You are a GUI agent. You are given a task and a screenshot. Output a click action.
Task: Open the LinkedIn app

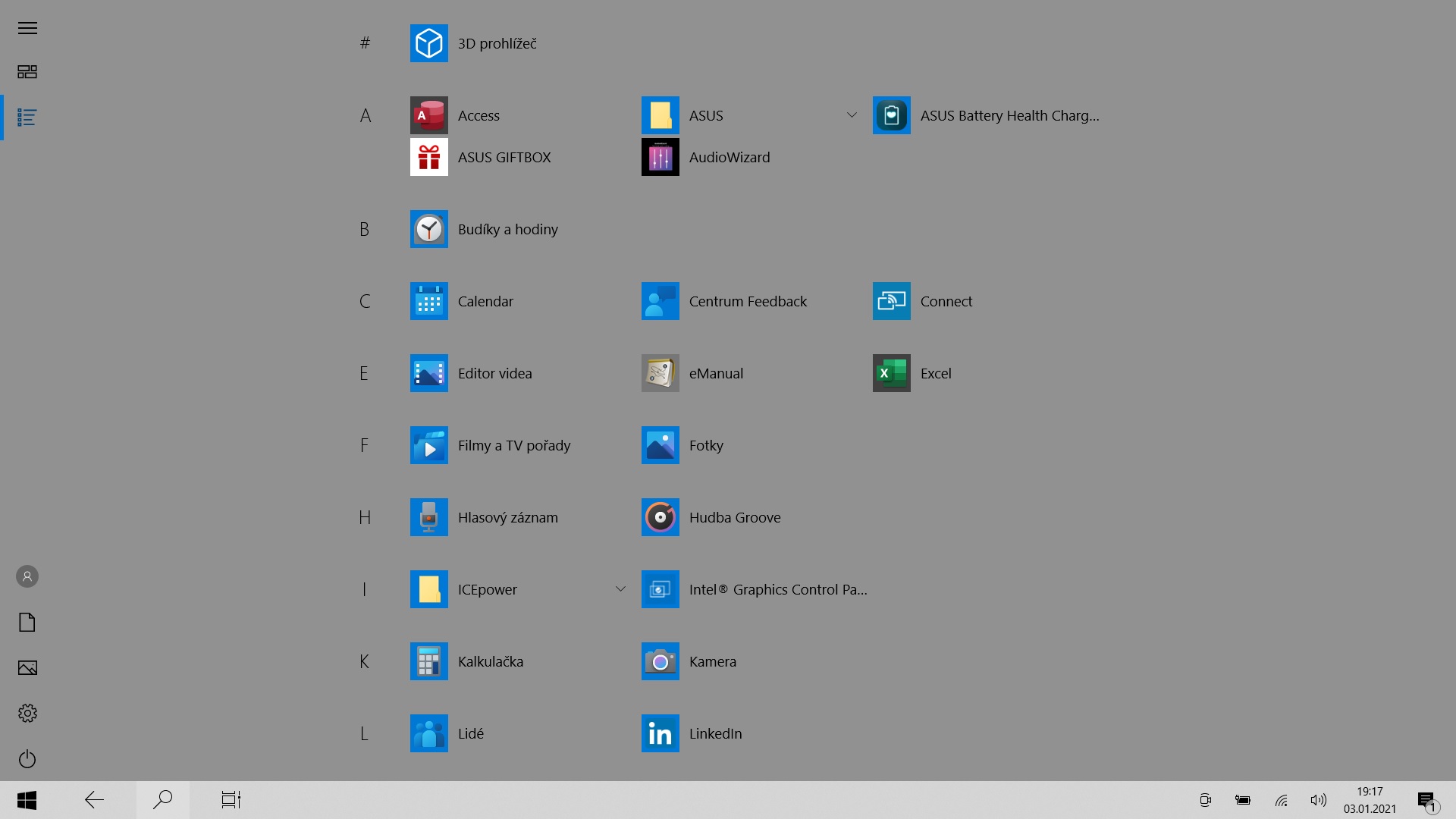(x=660, y=733)
